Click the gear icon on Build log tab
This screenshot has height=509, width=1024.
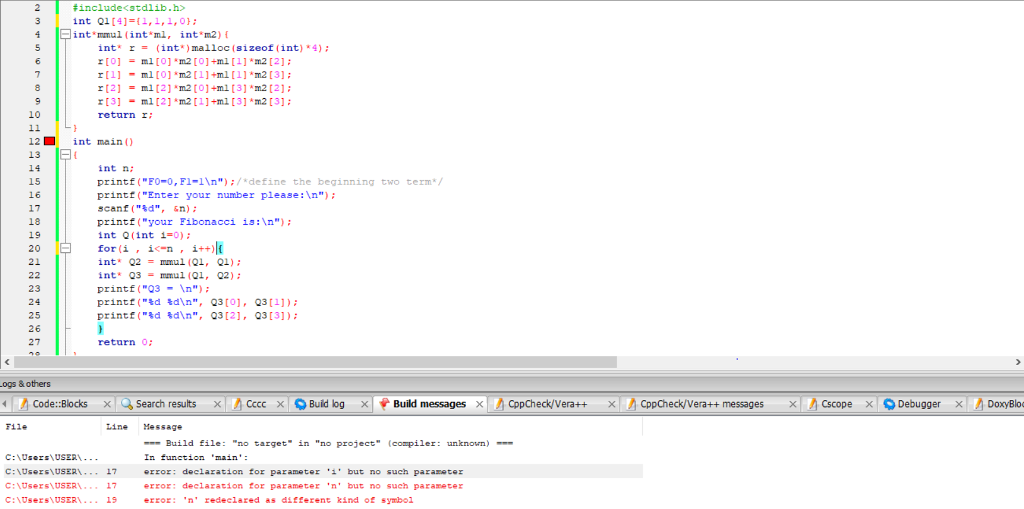[x=300, y=404]
